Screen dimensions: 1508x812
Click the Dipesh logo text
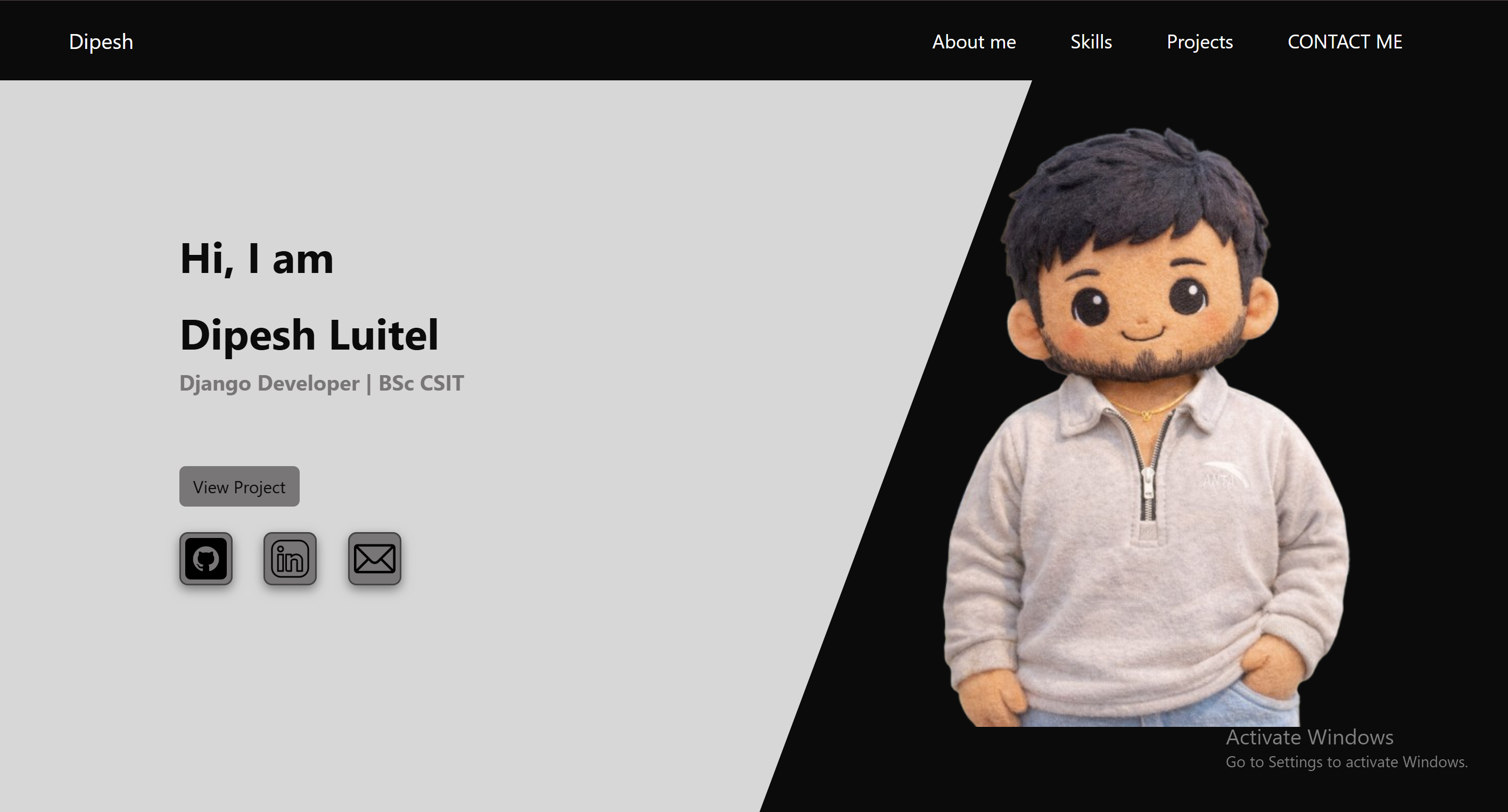coord(101,42)
